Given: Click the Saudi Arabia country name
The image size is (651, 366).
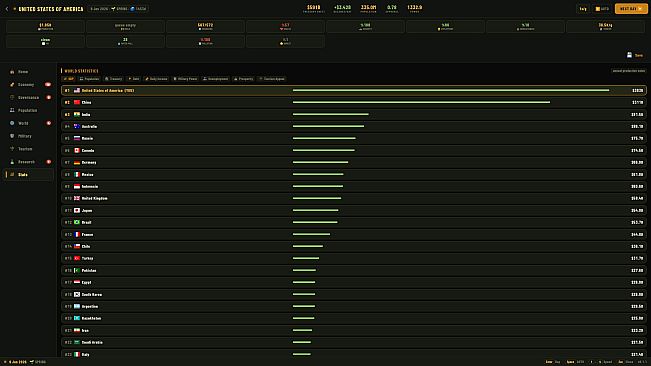Looking at the screenshot, I should point(92,342).
